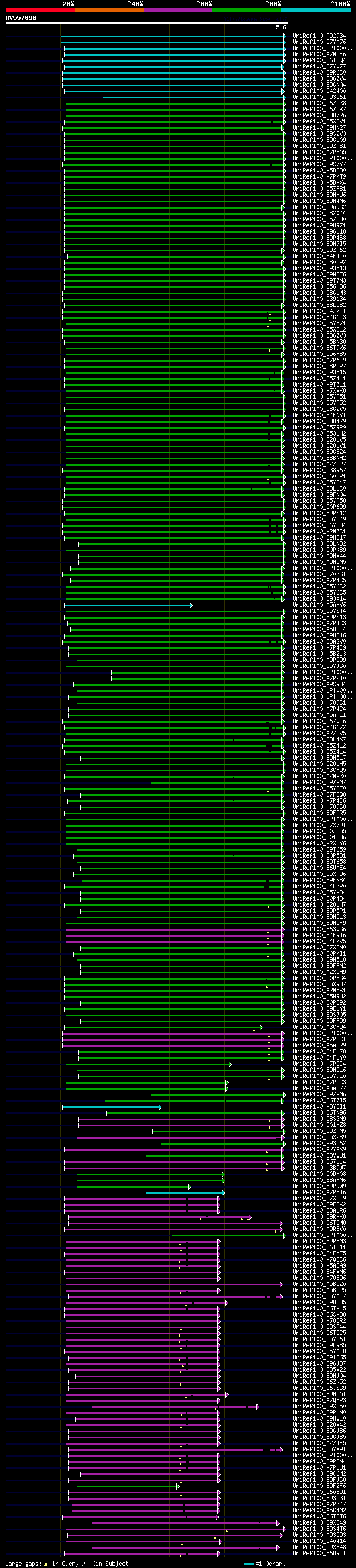The height and width of the screenshot is (1568, 356).
Task: Select label UniRef100_B9HN27
Action: (319, 128)
